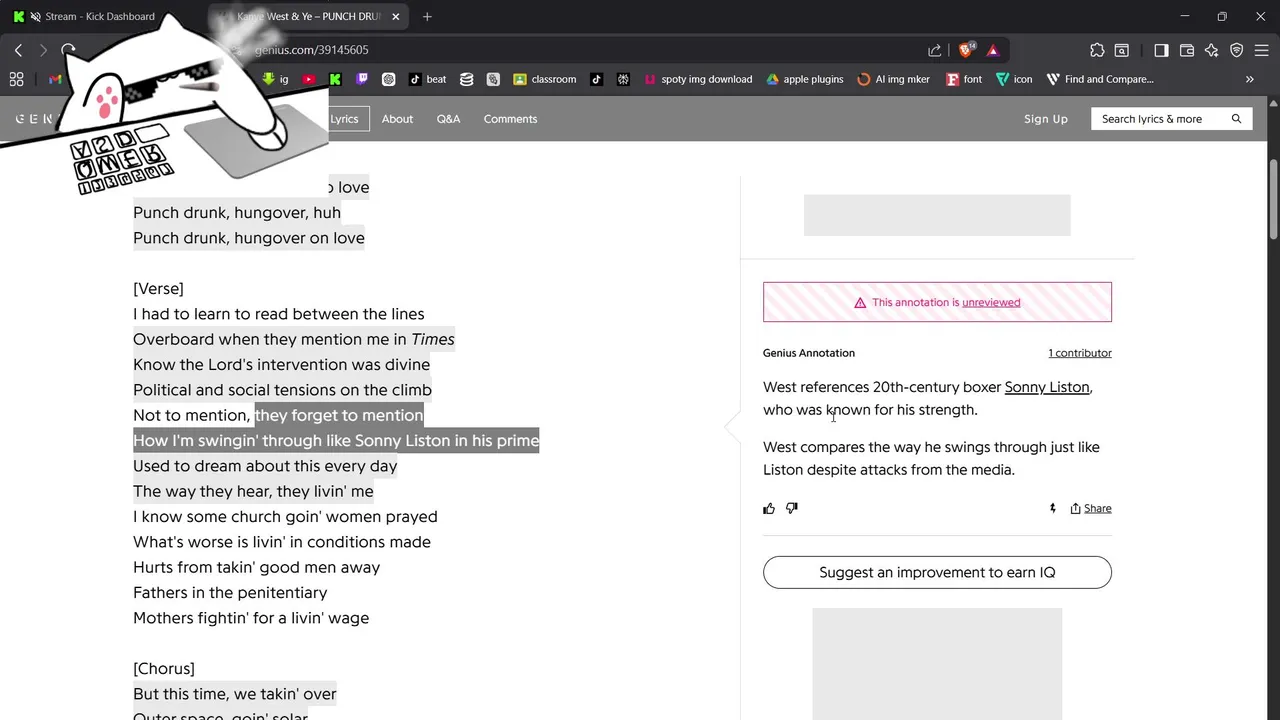Click lyric 'Used to dream about this every day'
This screenshot has width=1280, height=720.
click(x=265, y=466)
